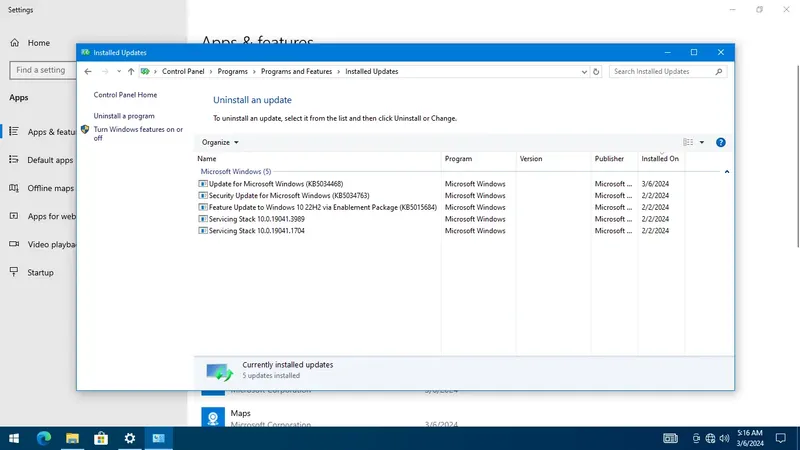The image size is (800, 450).
Task: Click the Control Panel icon in the address bar
Action: click(145, 71)
